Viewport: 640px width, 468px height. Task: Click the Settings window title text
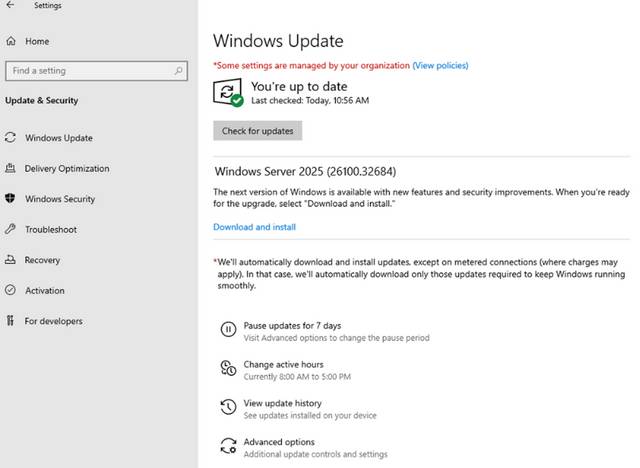48,5
